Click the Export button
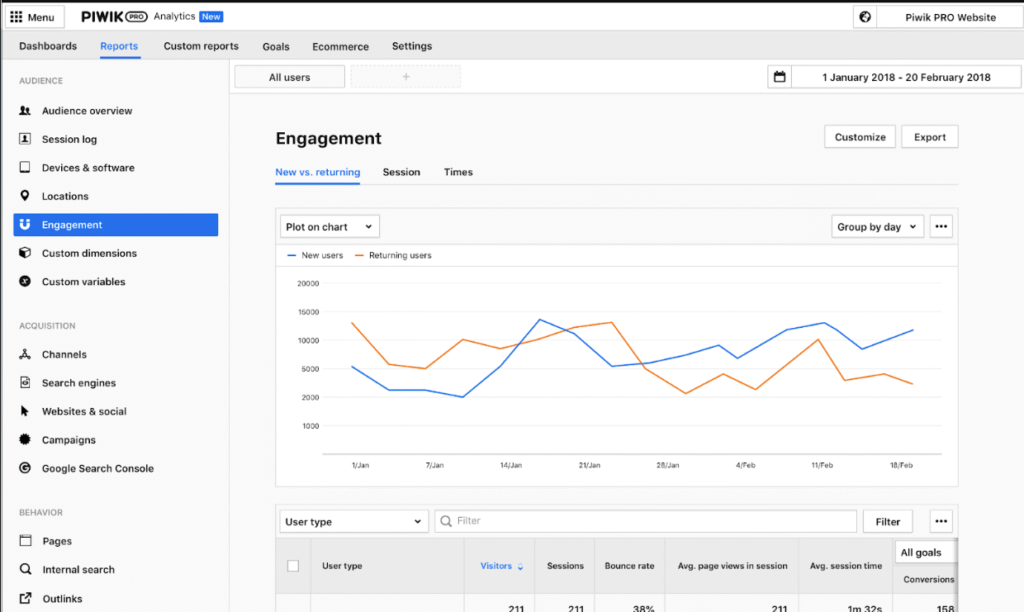Viewport: 1024px width, 612px height. pos(929,137)
